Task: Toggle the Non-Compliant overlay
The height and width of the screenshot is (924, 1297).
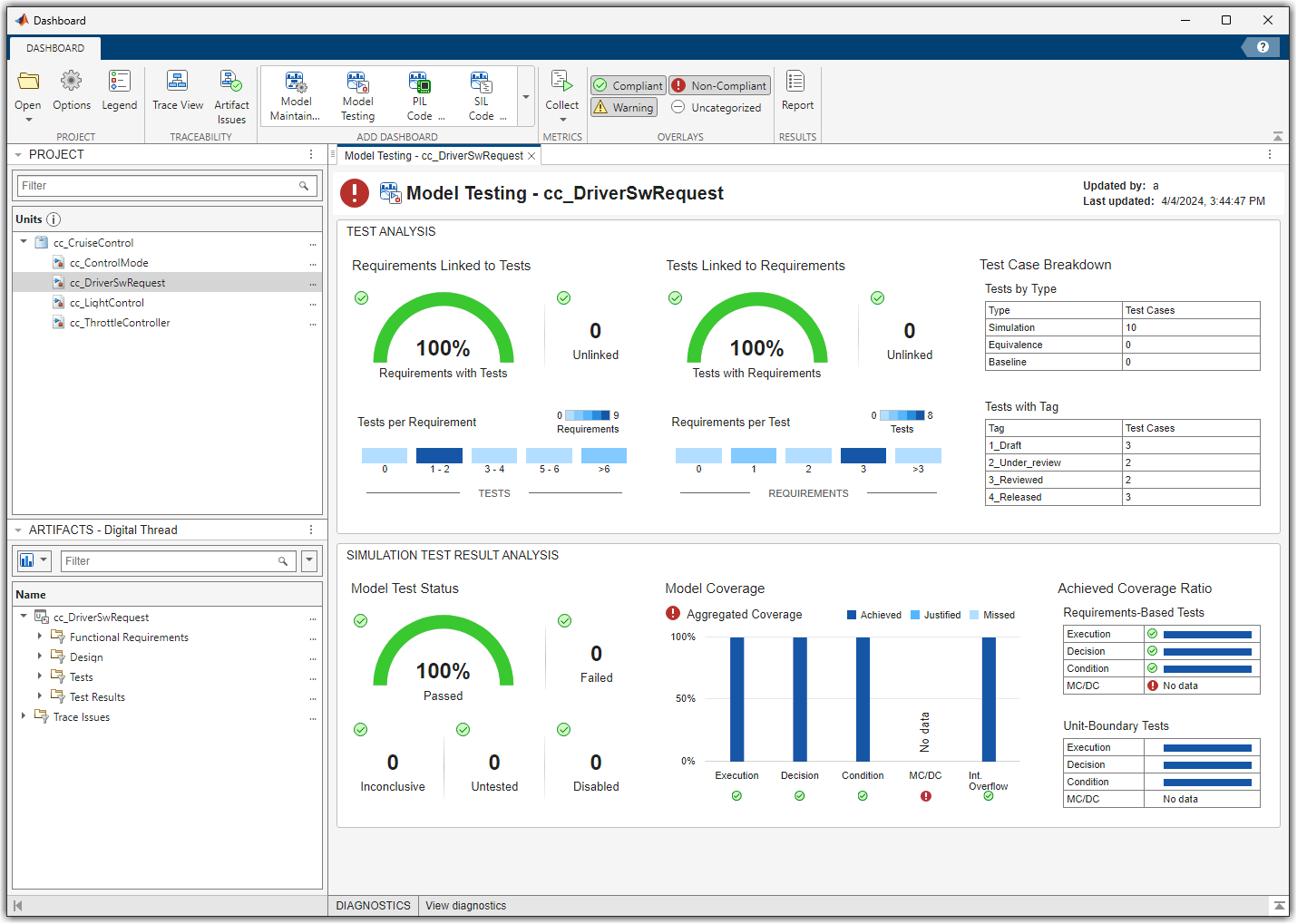Action: 720,85
